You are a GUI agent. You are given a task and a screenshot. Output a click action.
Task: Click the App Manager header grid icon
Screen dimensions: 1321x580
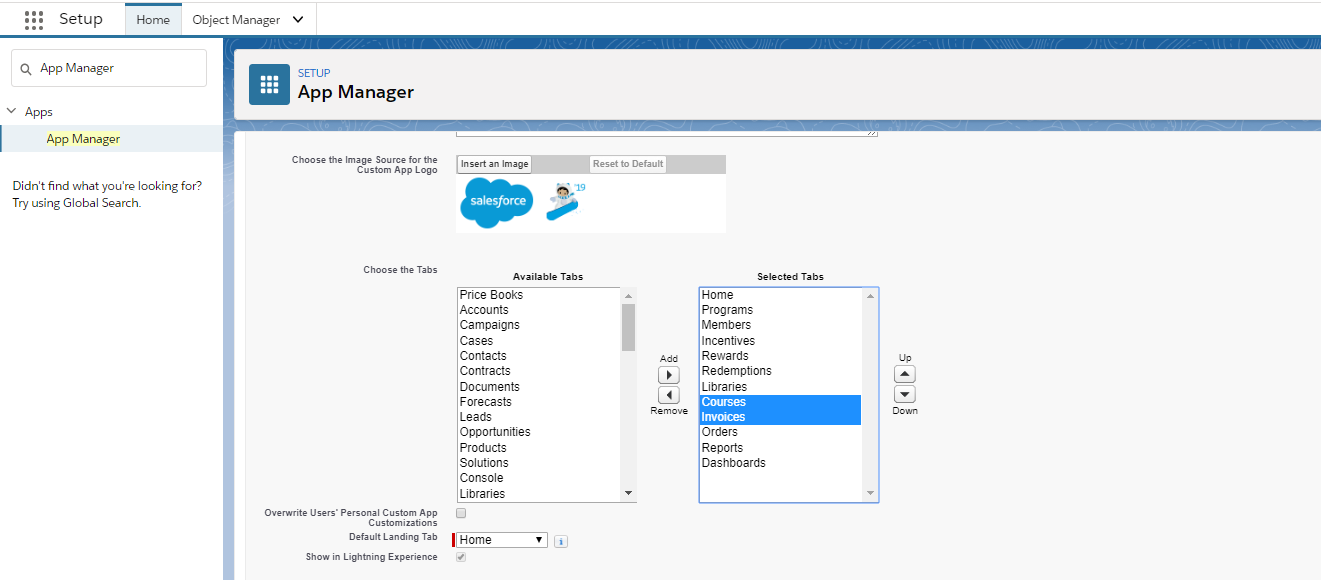[269, 84]
